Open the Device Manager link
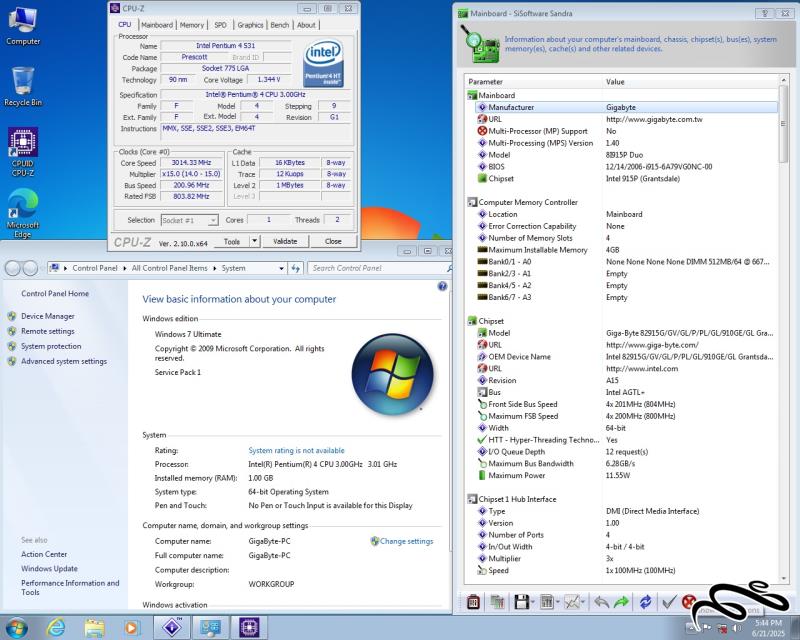The height and width of the screenshot is (640, 800). (x=47, y=316)
